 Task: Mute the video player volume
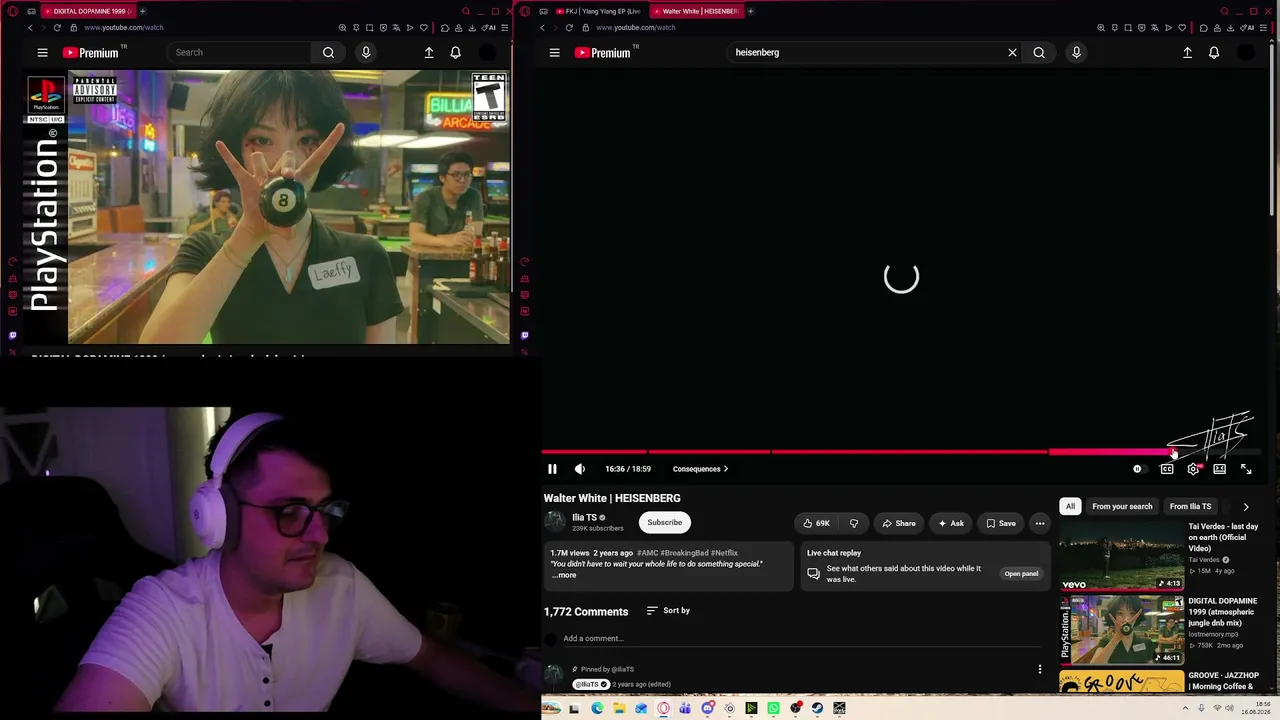tap(580, 469)
